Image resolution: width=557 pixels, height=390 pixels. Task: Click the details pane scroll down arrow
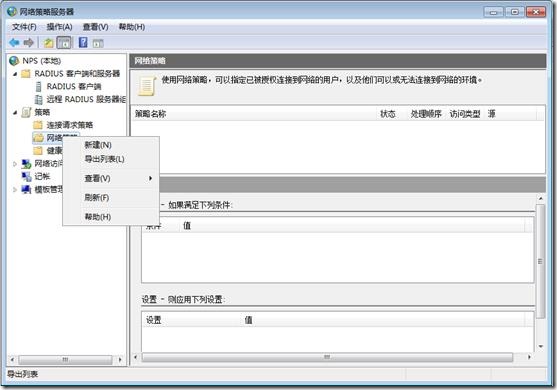click(x=540, y=346)
